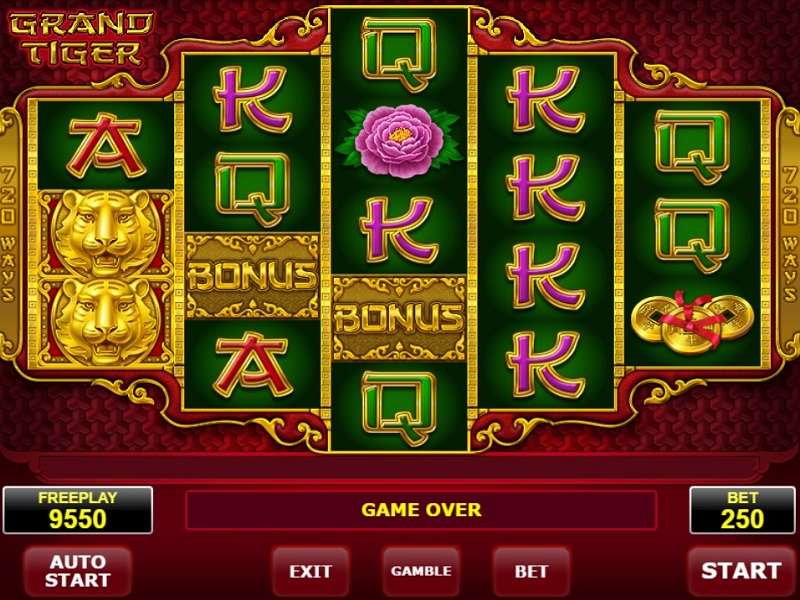Select the upper golden tiger symbol

(x=106, y=234)
